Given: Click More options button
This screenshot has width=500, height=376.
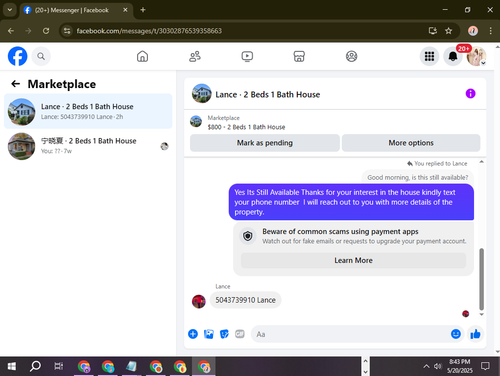Looking at the screenshot, I should tap(411, 143).
